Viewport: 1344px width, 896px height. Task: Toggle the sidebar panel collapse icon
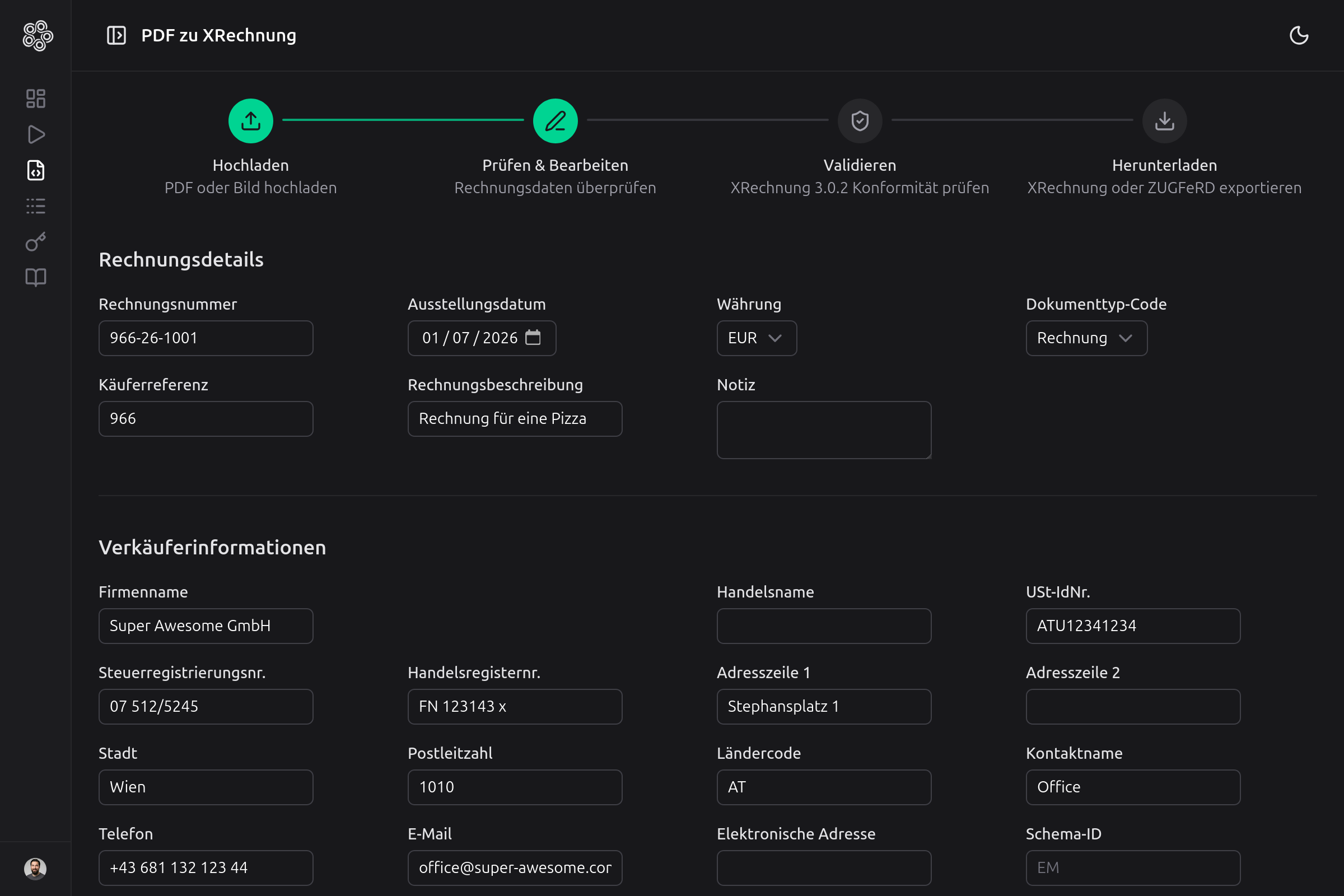(116, 35)
